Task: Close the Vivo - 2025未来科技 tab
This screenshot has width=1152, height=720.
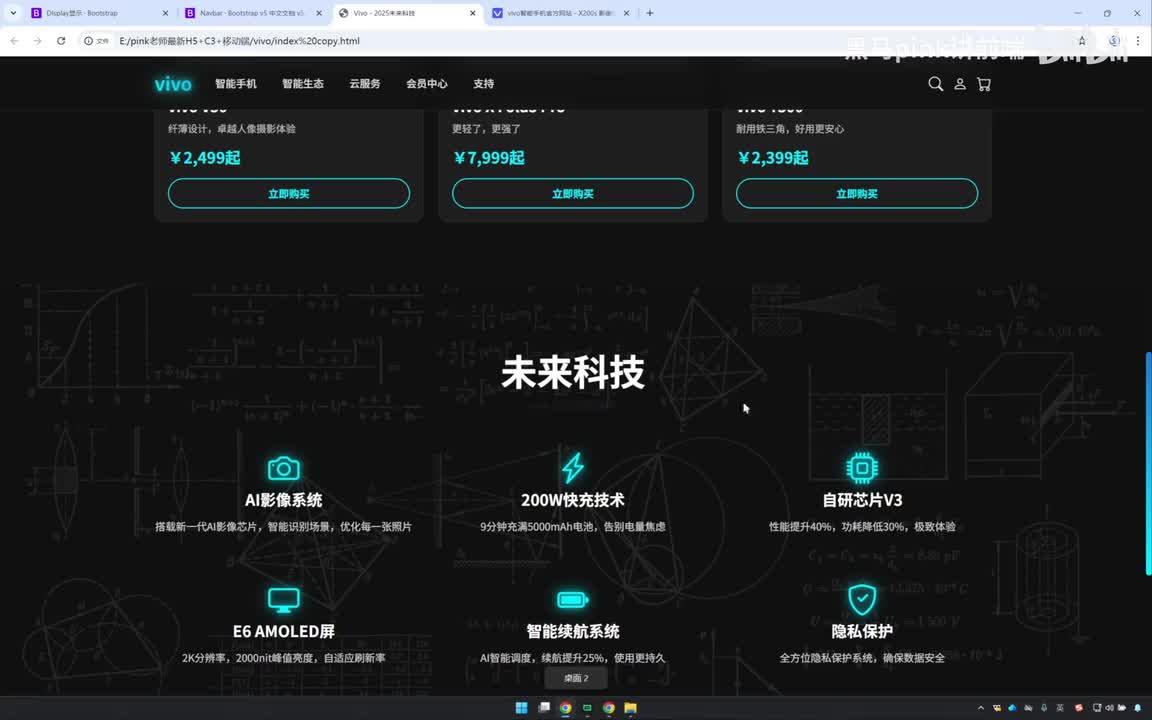Action: tap(472, 13)
